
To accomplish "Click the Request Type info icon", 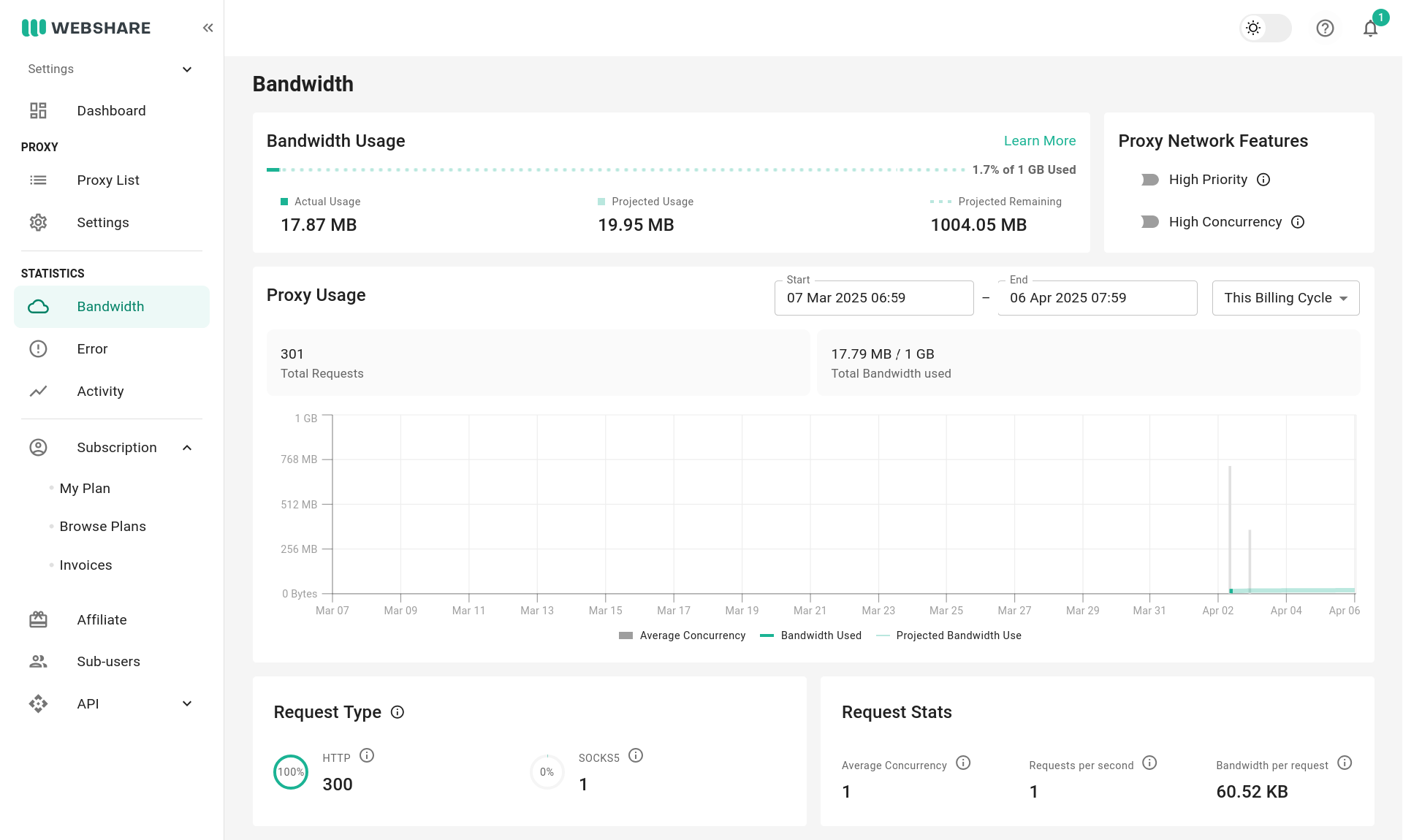I will click(398, 712).
